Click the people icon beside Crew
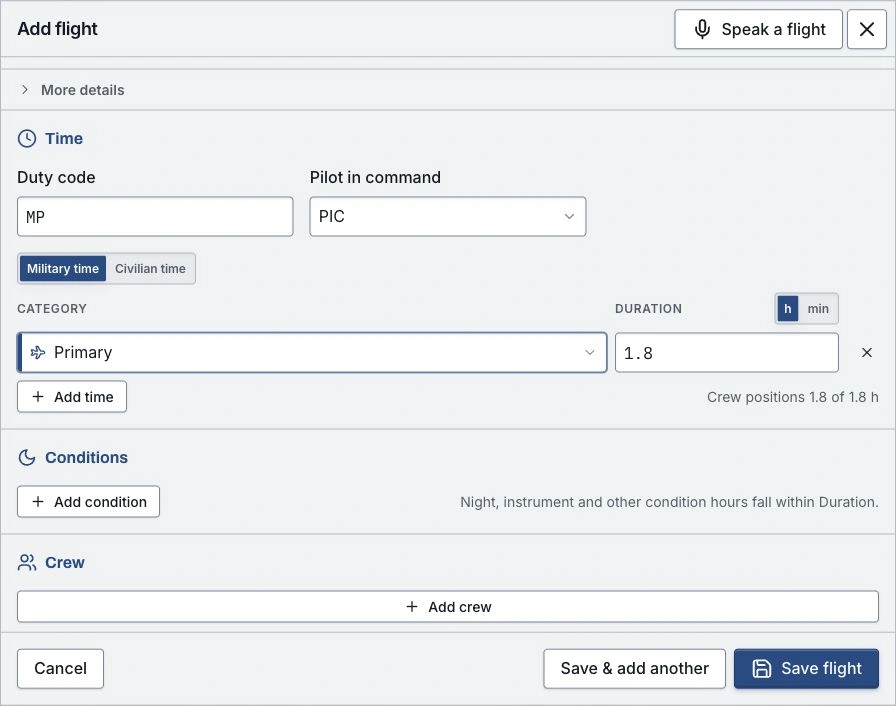 click(27, 563)
